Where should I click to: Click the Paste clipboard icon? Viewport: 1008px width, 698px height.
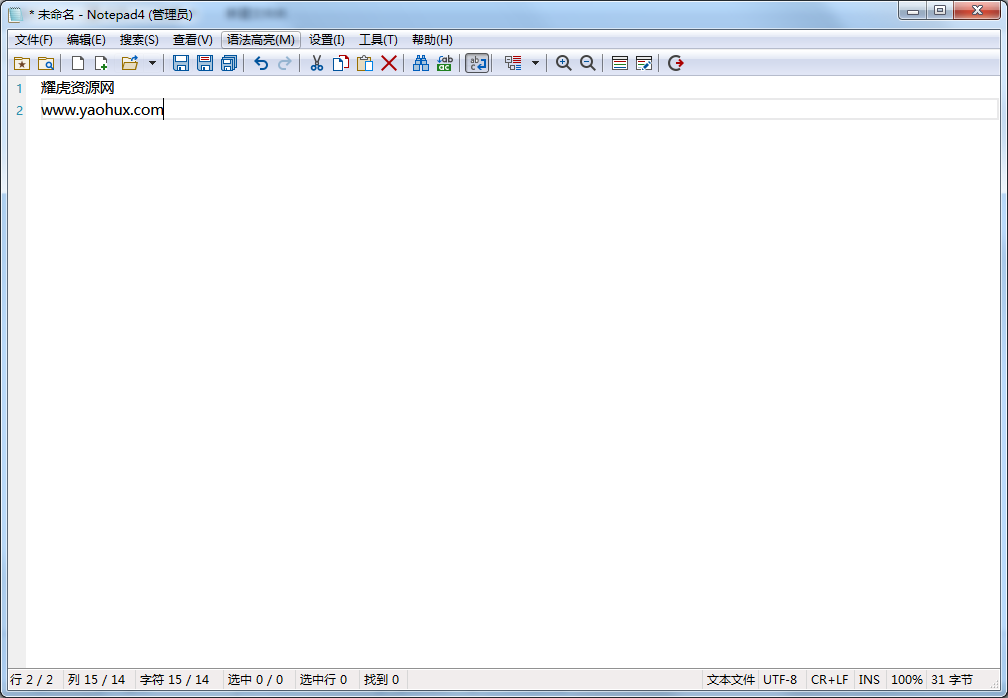point(365,63)
